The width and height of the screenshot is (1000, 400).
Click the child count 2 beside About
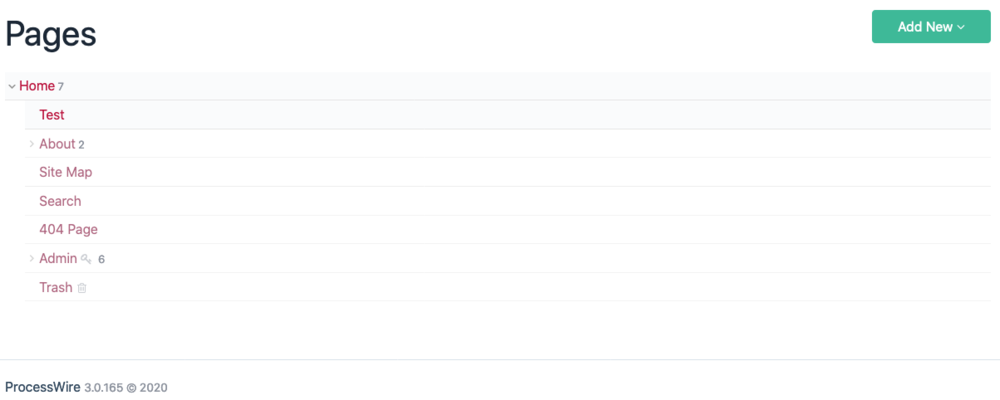[81, 145]
